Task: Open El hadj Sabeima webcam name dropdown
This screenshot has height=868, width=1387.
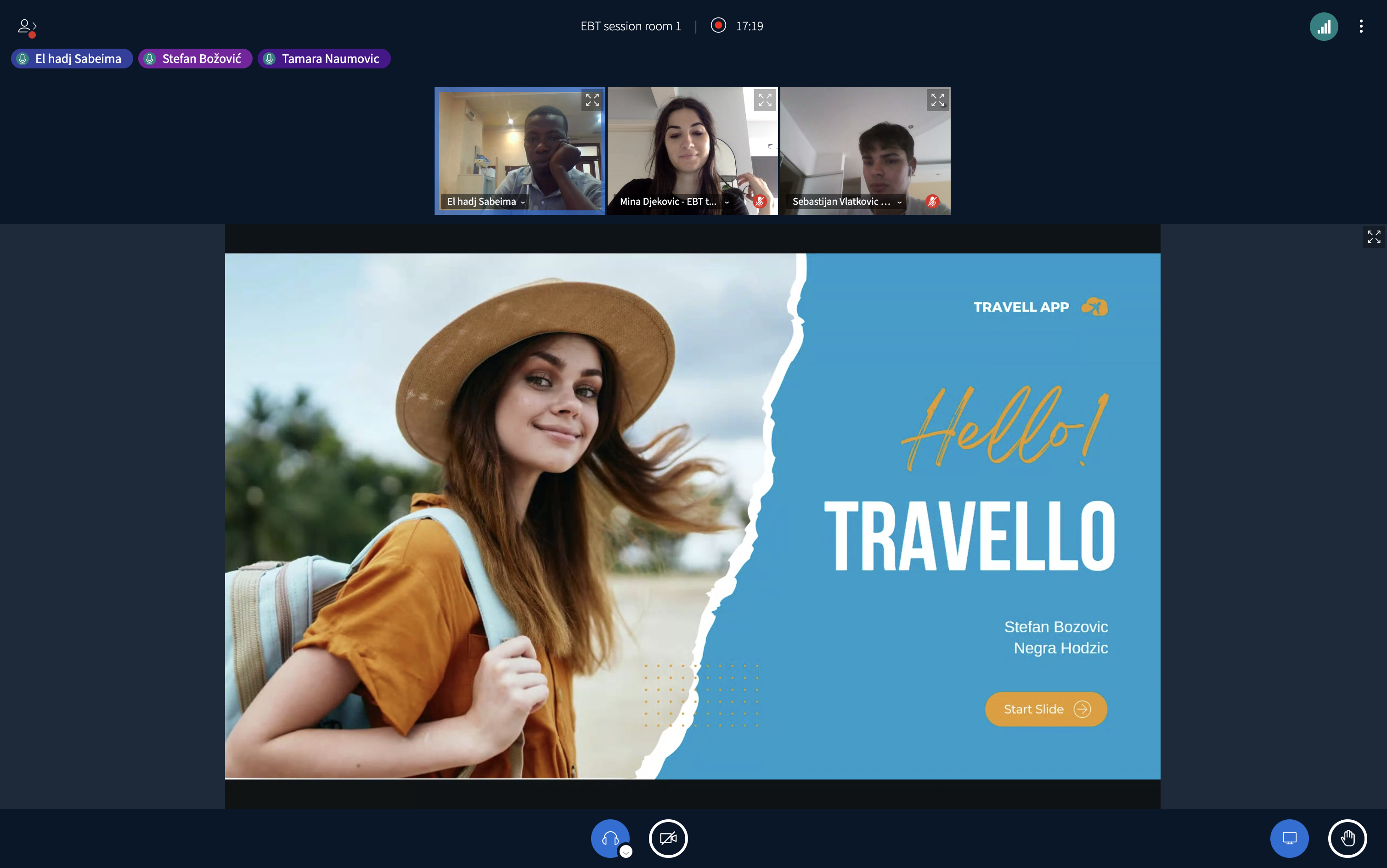Action: [x=486, y=202]
